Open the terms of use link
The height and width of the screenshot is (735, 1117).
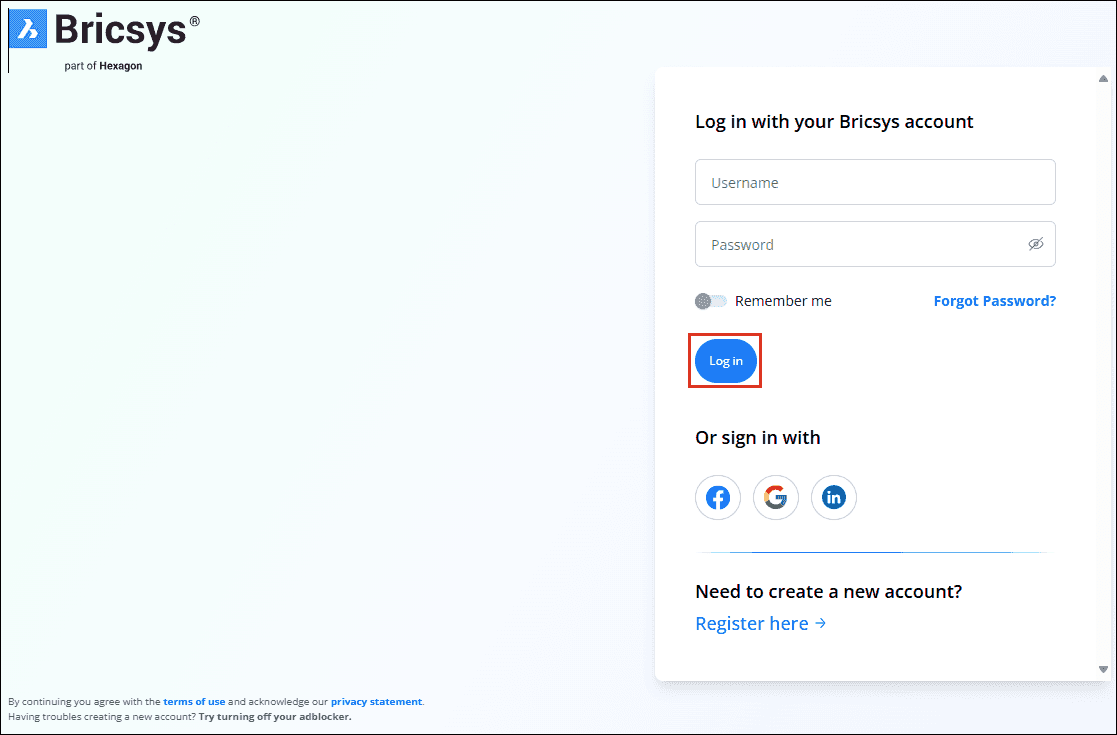pyautogui.click(x=194, y=702)
